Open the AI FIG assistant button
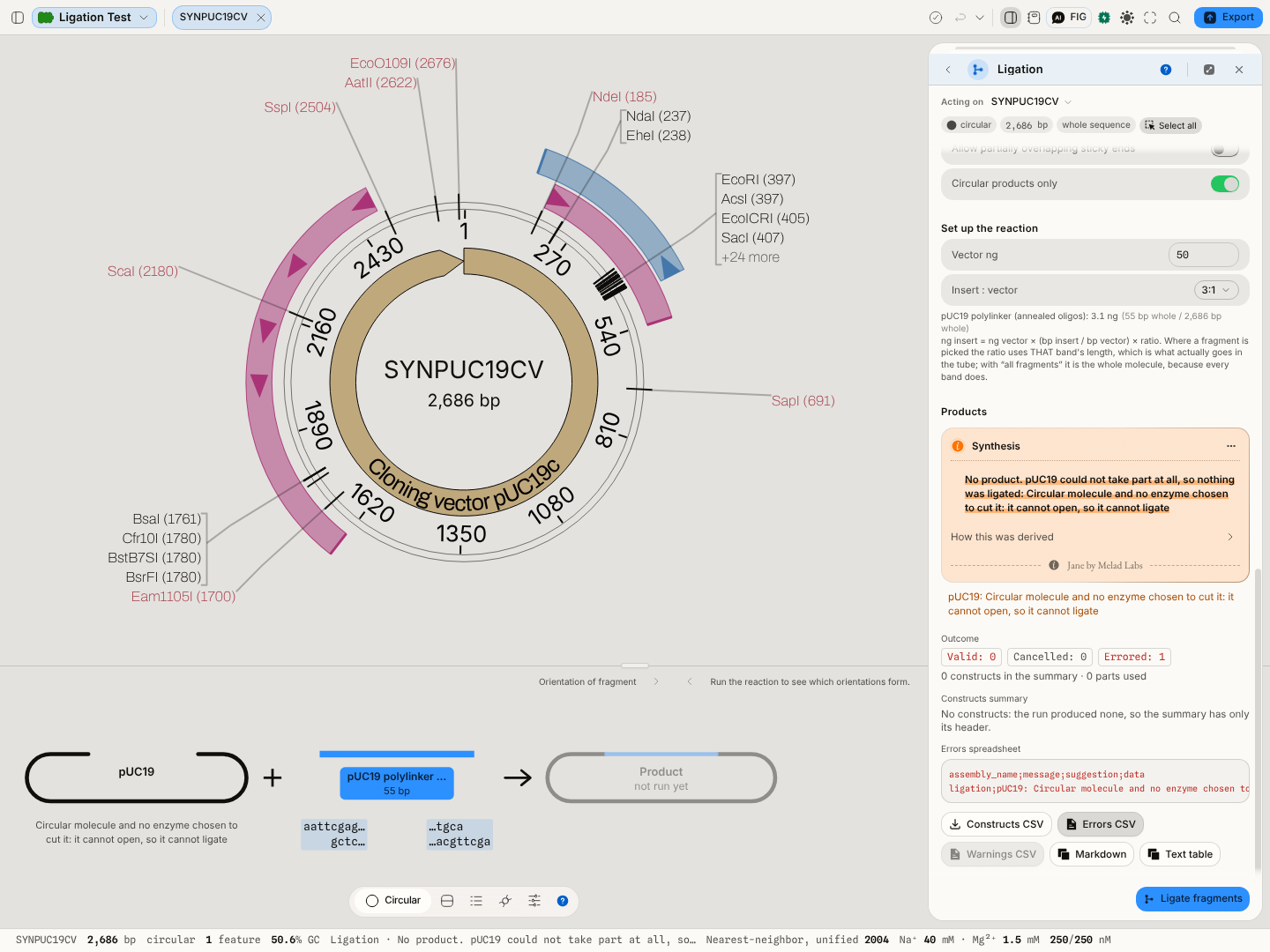The width and height of the screenshot is (1270, 952). pyautogui.click(x=1069, y=18)
